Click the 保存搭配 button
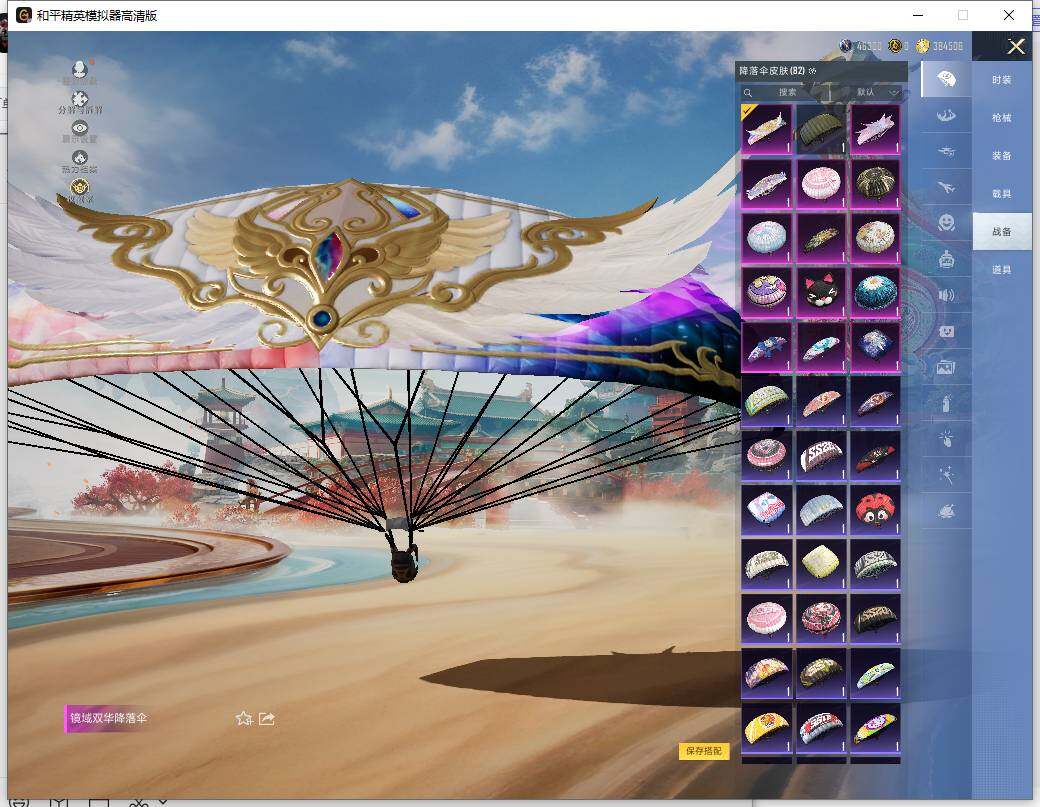Image resolution: width=1040 pixels, height=807 pixels. pyautogui.click(x=704, y=751)
